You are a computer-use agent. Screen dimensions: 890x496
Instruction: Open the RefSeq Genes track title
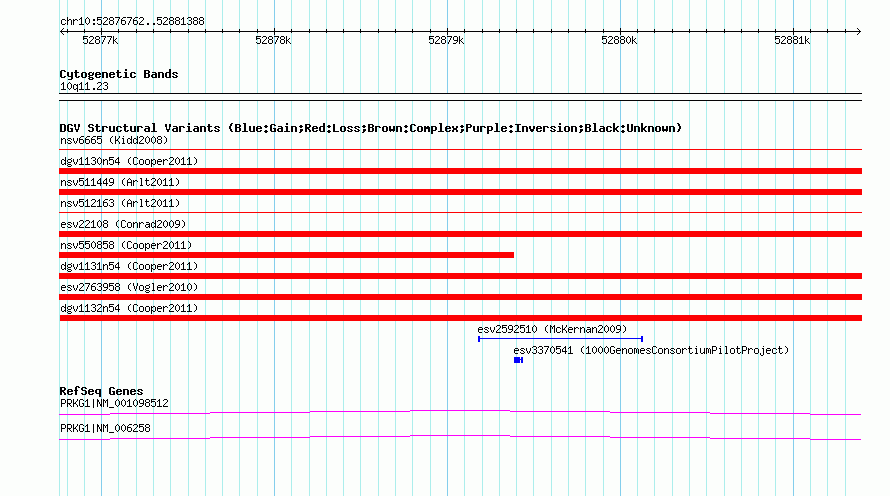[101, 391]
